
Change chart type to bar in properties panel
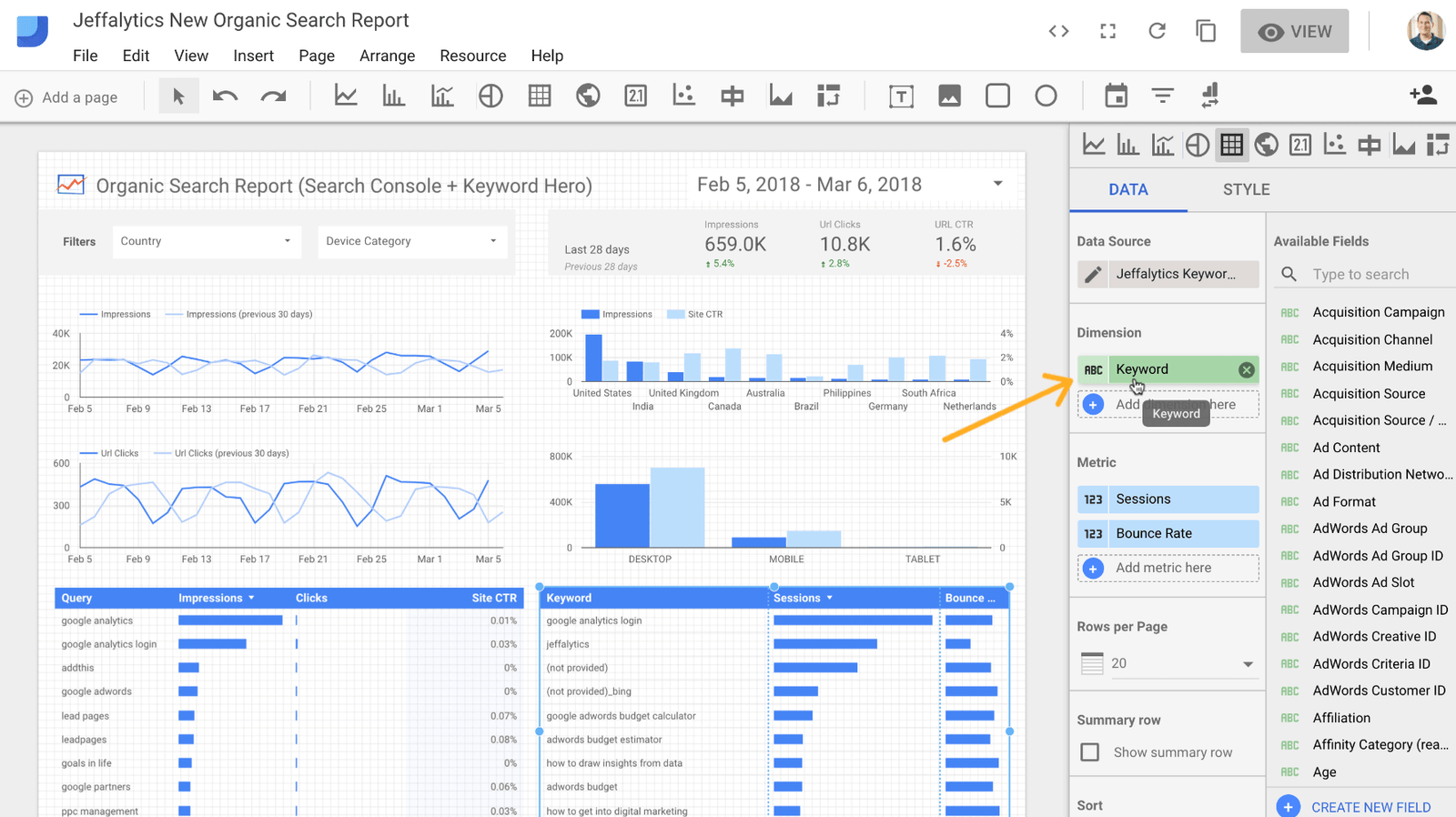[1128, 145]
